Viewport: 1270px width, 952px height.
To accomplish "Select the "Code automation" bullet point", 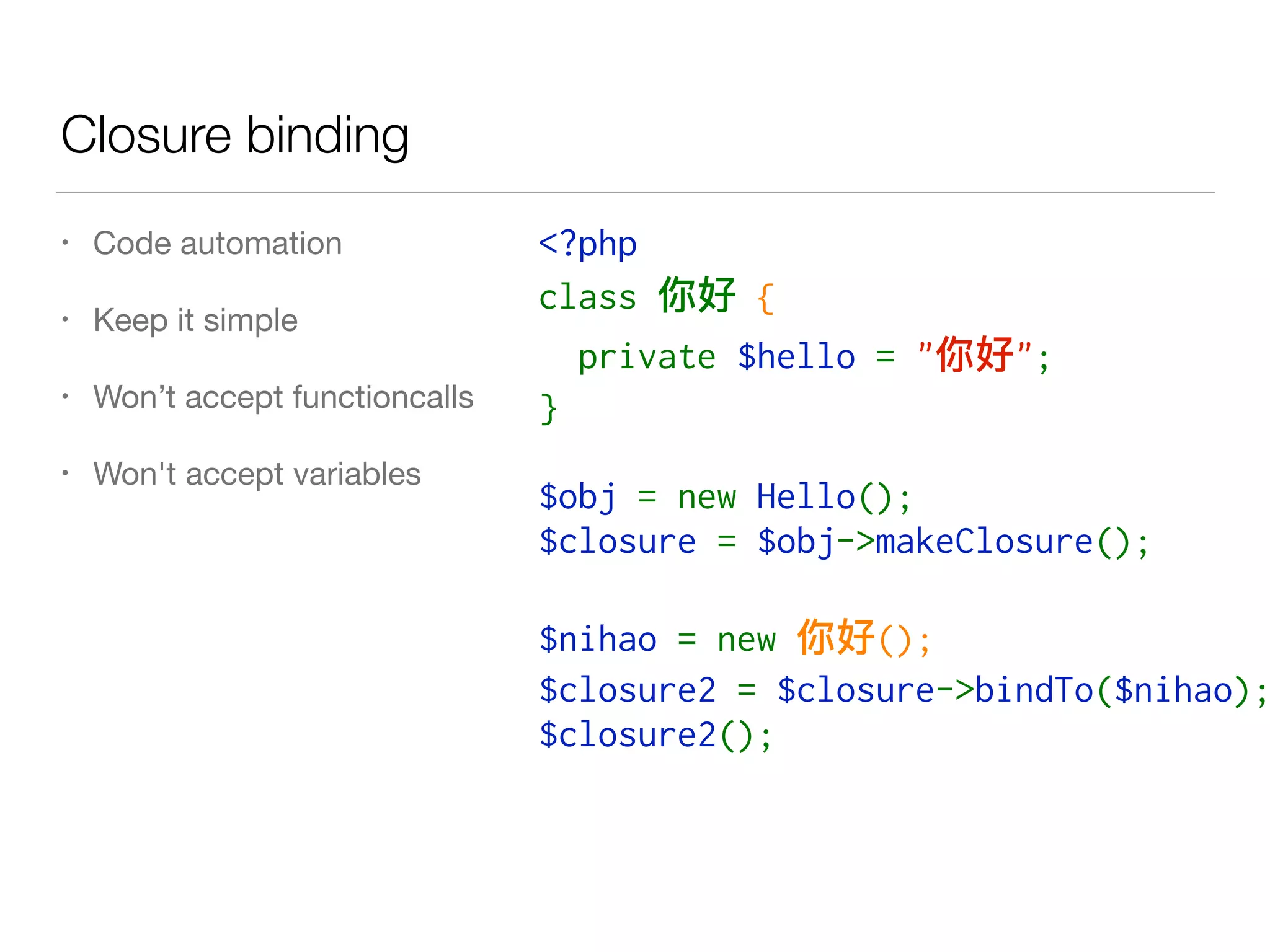I will click(x=217, y=243).
